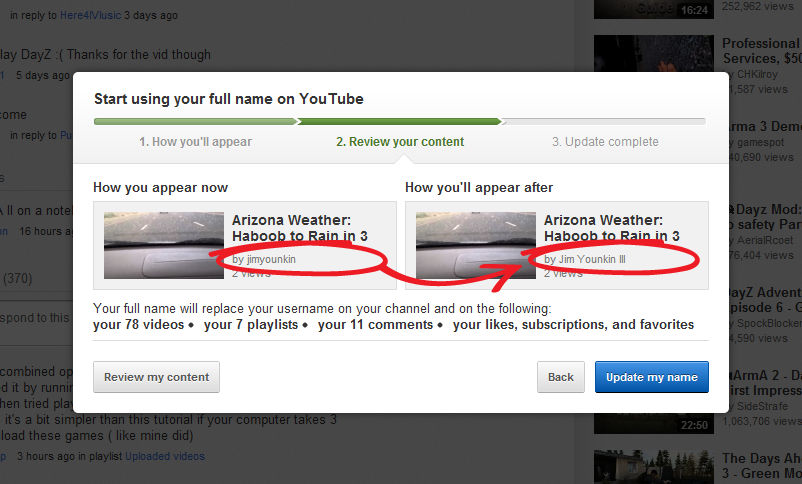Open background video thumbnail with 16:24 duration
The height and width of the screenshot is (484, 802).
click(654, 9)
